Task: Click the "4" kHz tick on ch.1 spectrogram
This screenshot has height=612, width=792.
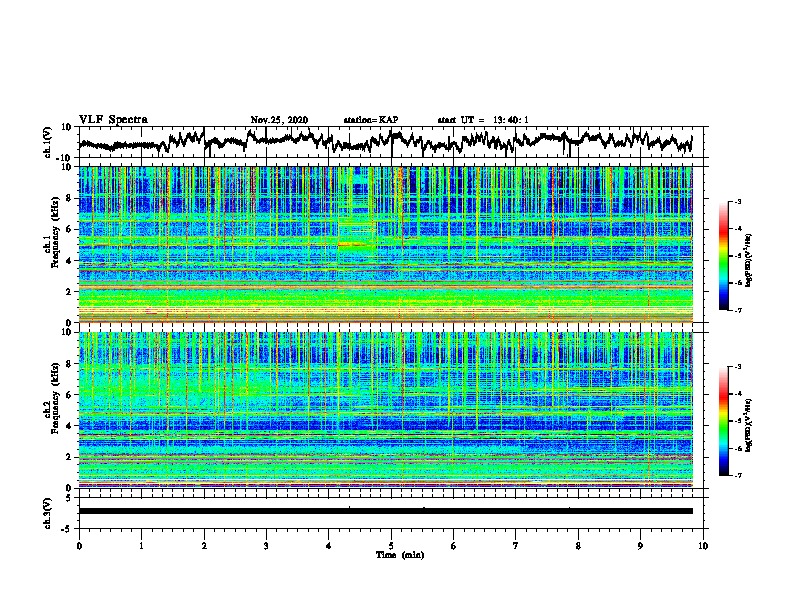Action: (x=70, y=261)
